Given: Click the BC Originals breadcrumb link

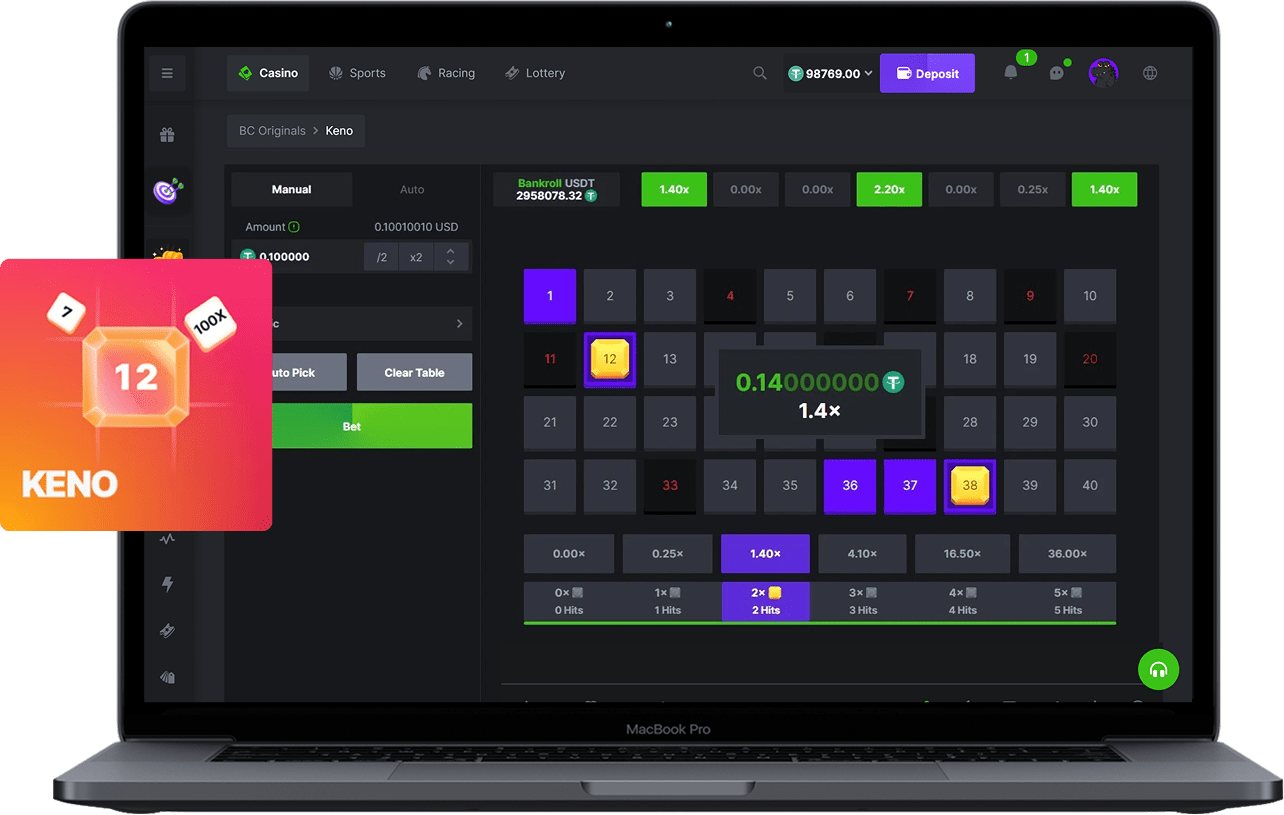Looking at the screenshot, I should pos(272,131).
